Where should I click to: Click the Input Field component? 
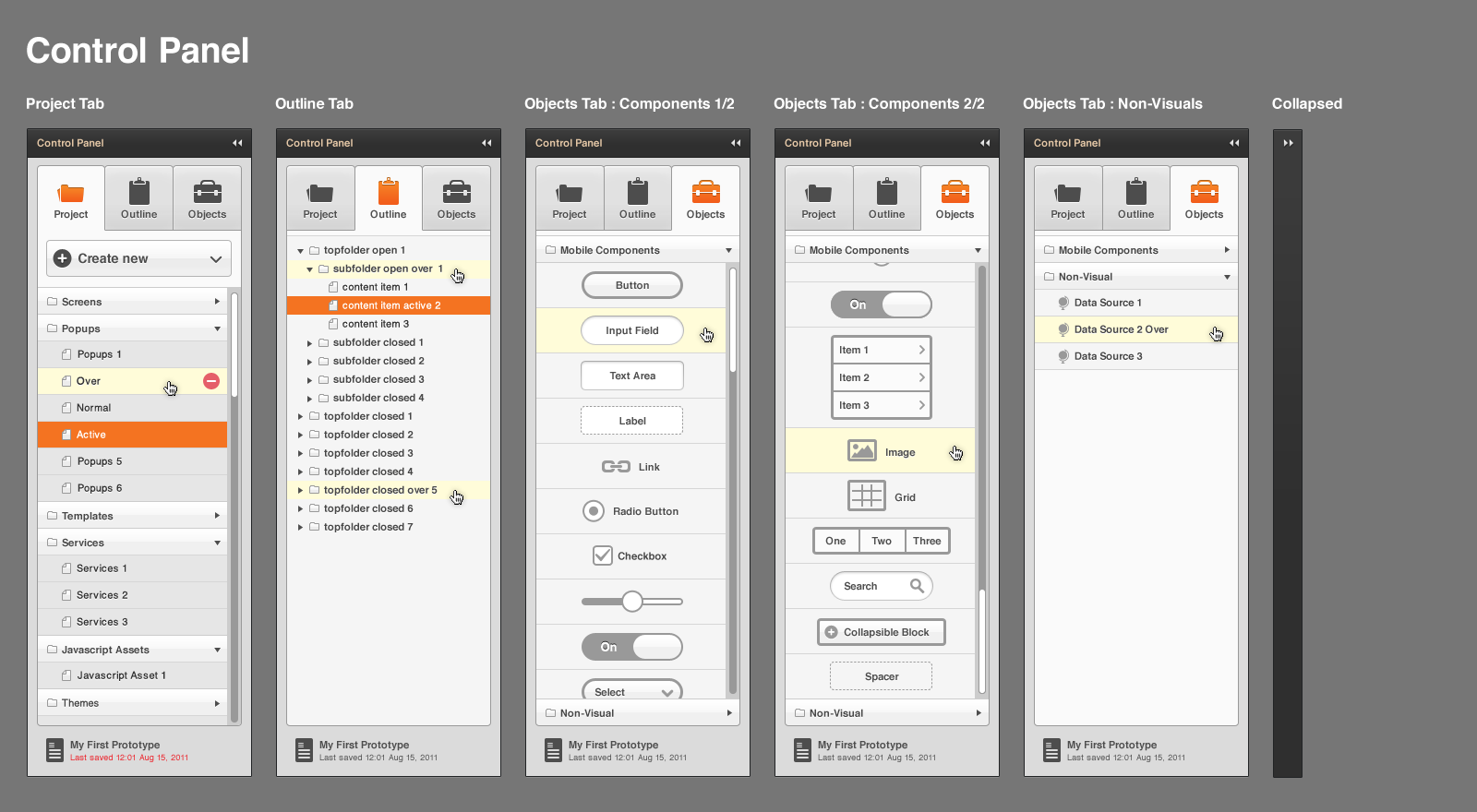[632, 330]
